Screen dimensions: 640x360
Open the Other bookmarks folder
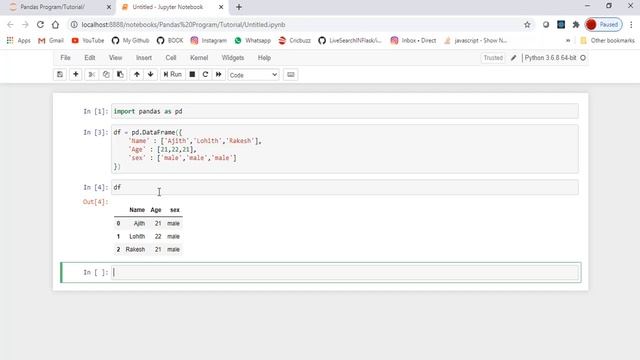(x=607, y=40)
